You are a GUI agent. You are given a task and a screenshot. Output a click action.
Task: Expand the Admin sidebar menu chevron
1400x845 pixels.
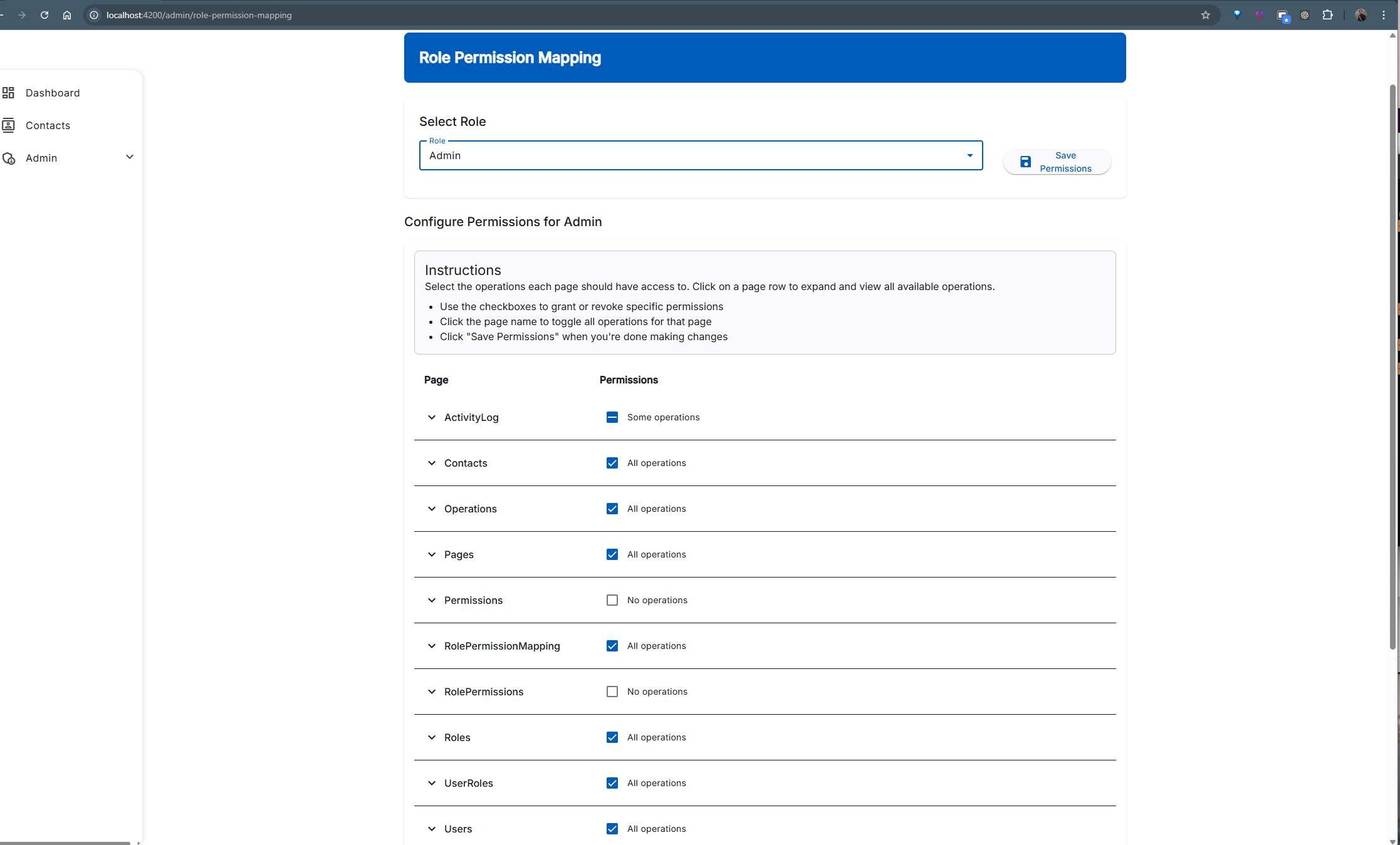pyautogui.click(x=130, y=157)
